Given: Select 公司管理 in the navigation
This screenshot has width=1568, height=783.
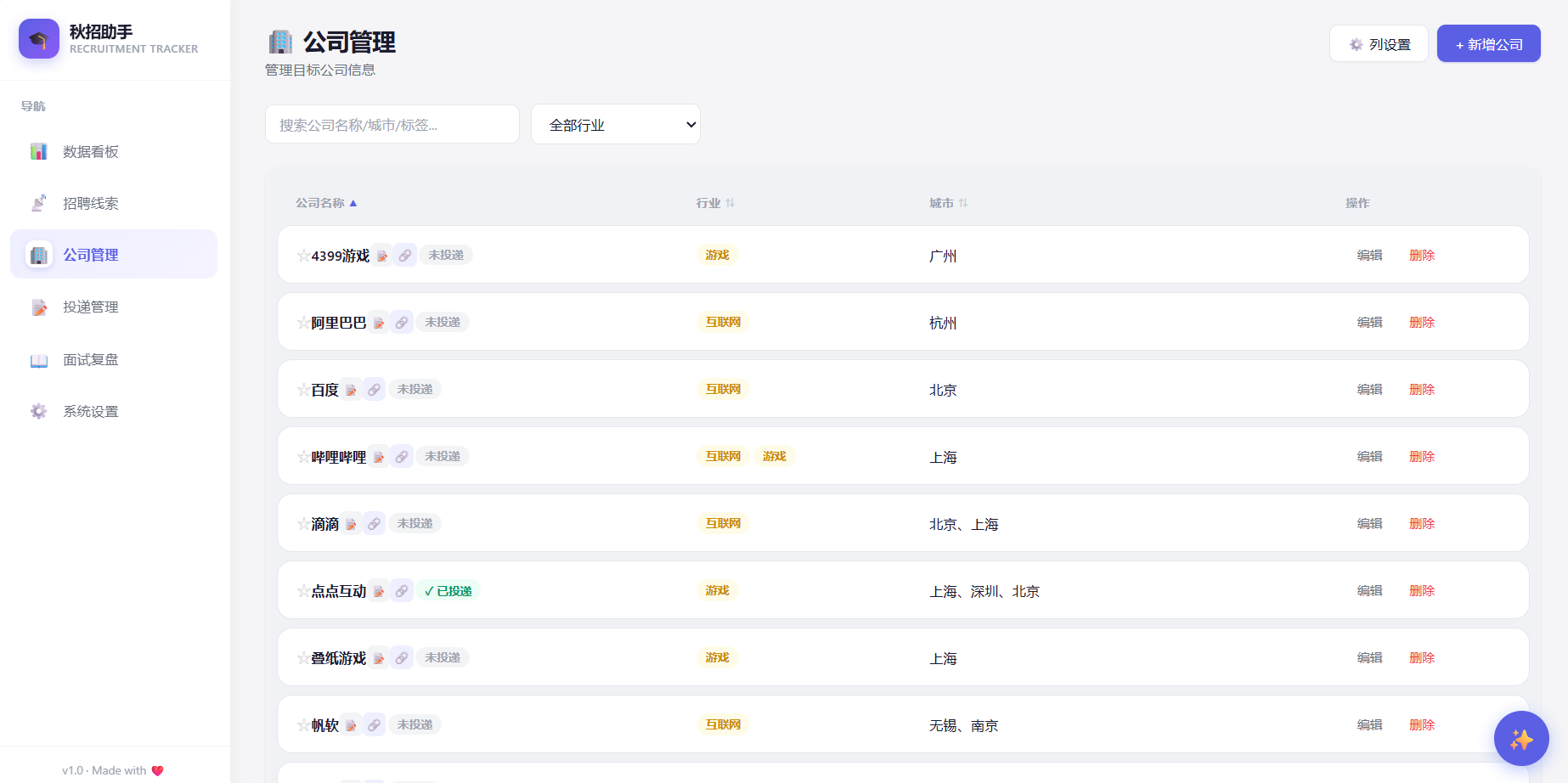Looking at the screenshot, I should 114,255.
